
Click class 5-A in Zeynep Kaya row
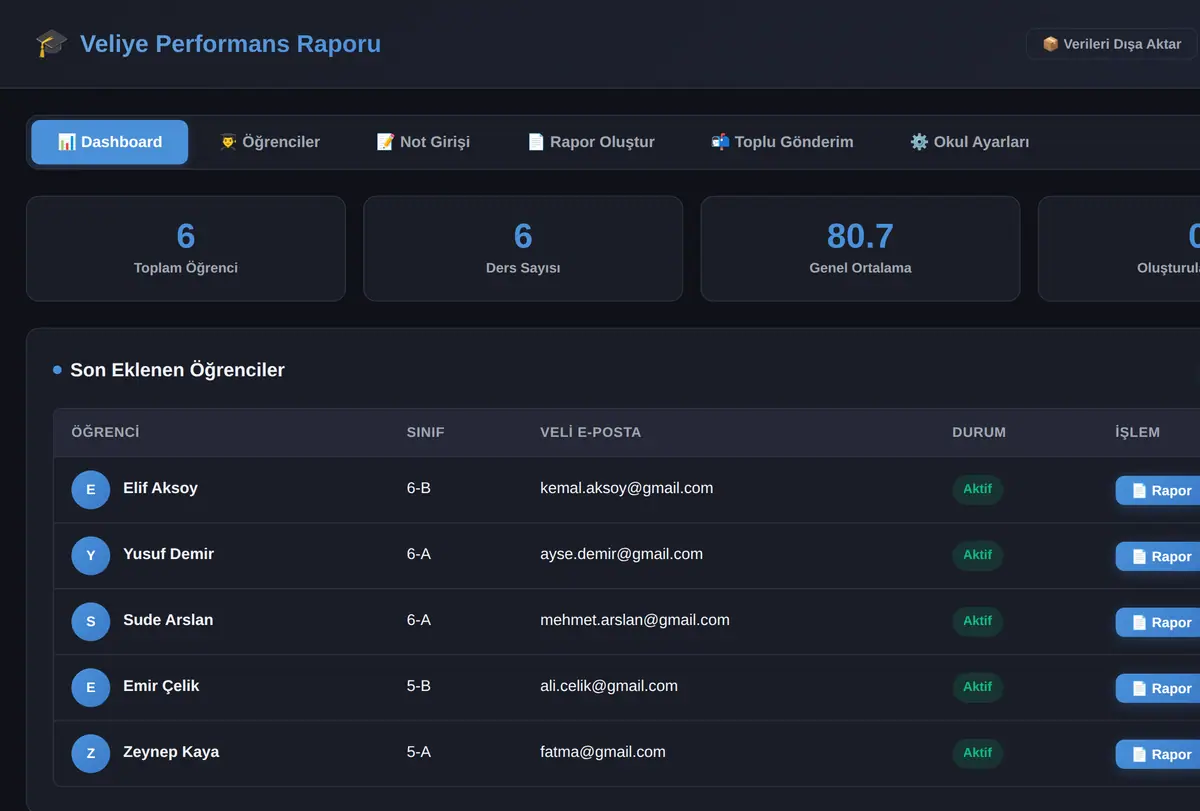point(419,752)
